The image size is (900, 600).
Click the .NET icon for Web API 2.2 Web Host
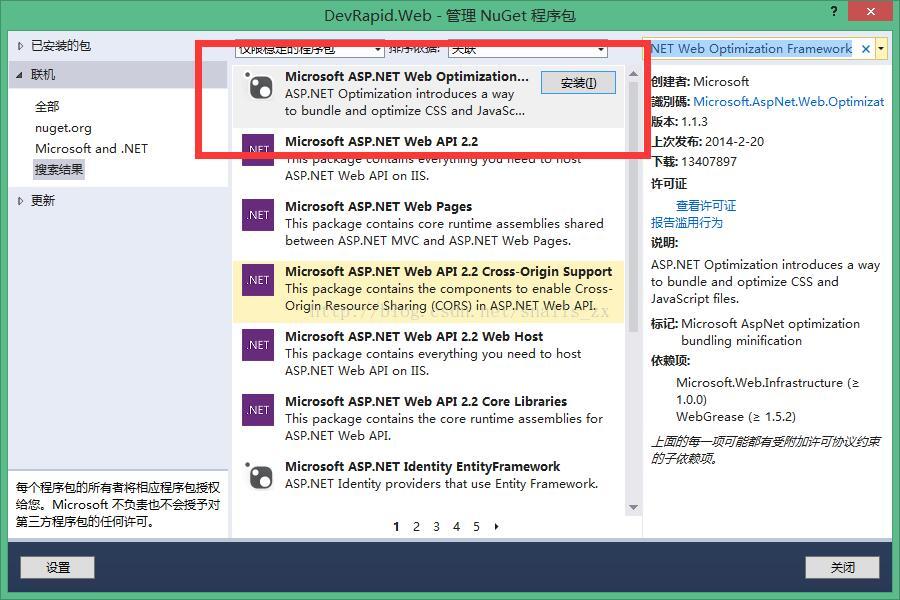pyautogui.click(x=258, y=344)
